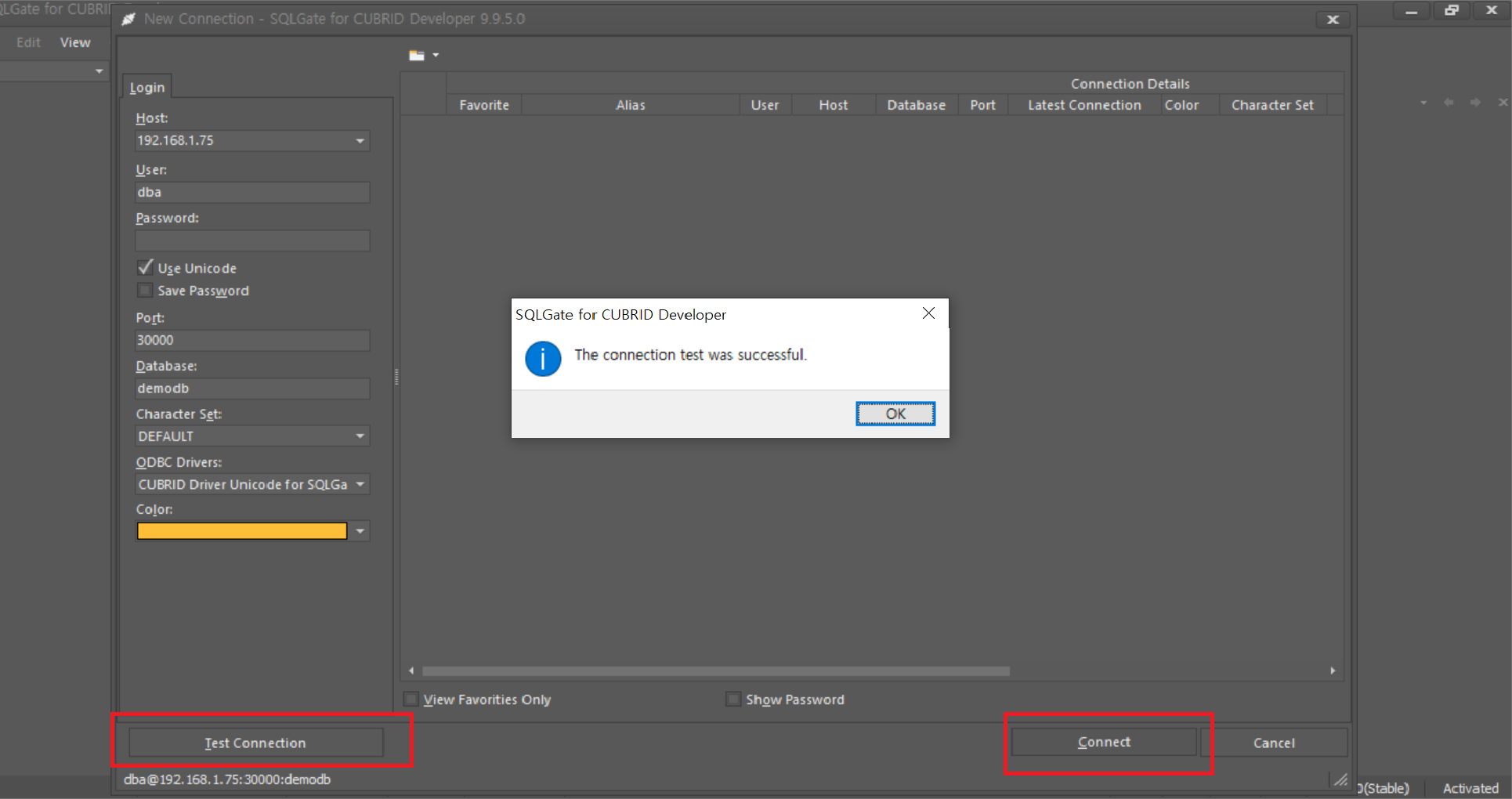Restore down the main SQLGate window
This screenshot has width=1512, height=799.
[1452, 11]
